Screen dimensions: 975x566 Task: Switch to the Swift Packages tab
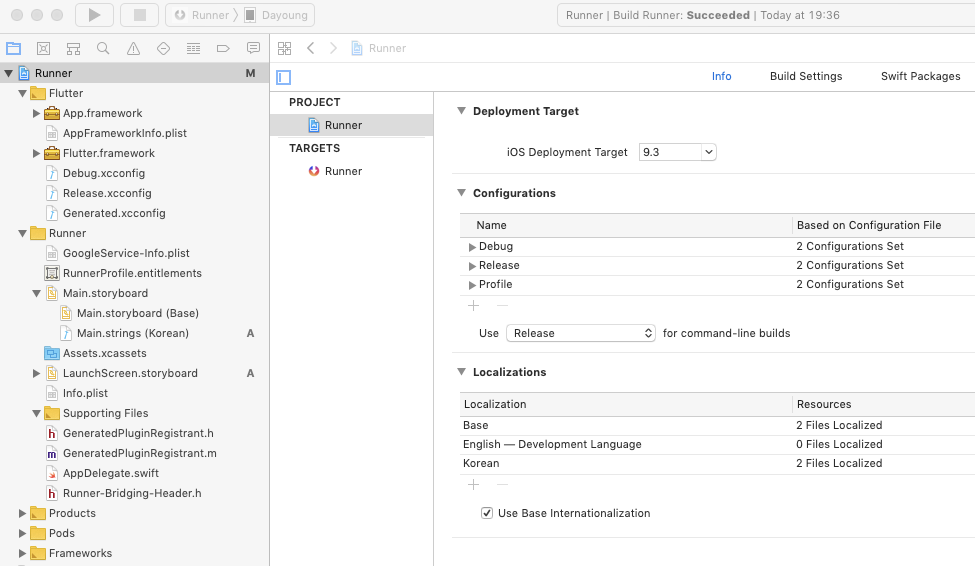(920, 76)
